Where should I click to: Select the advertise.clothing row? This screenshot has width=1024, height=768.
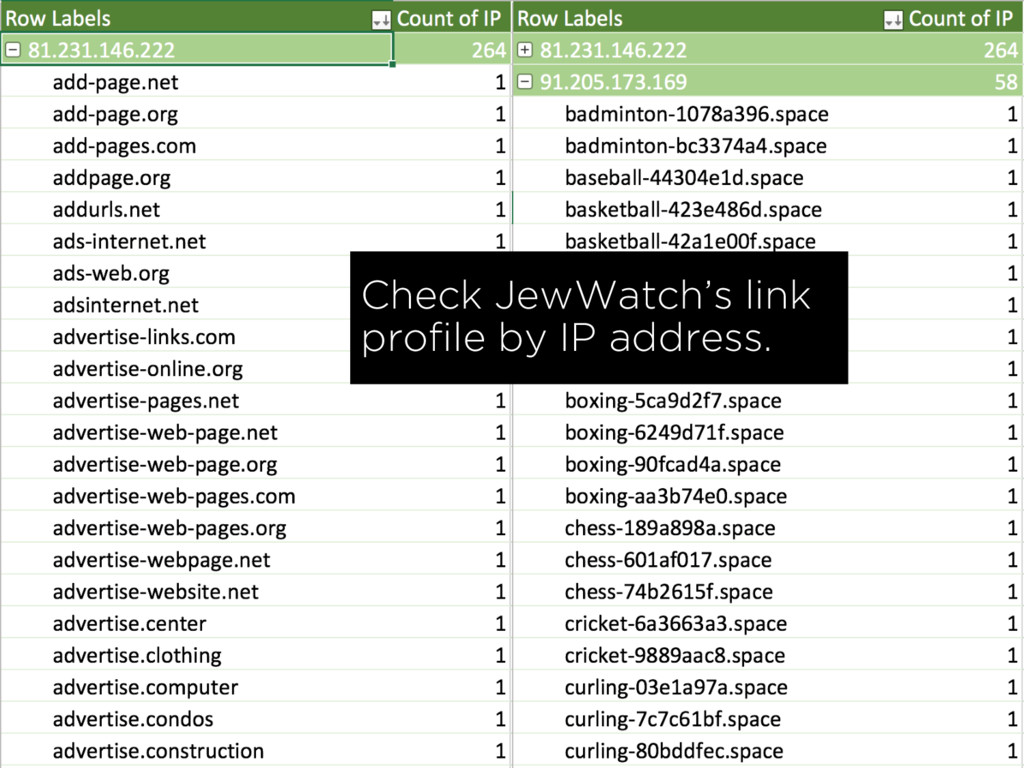tap(255, 656)
